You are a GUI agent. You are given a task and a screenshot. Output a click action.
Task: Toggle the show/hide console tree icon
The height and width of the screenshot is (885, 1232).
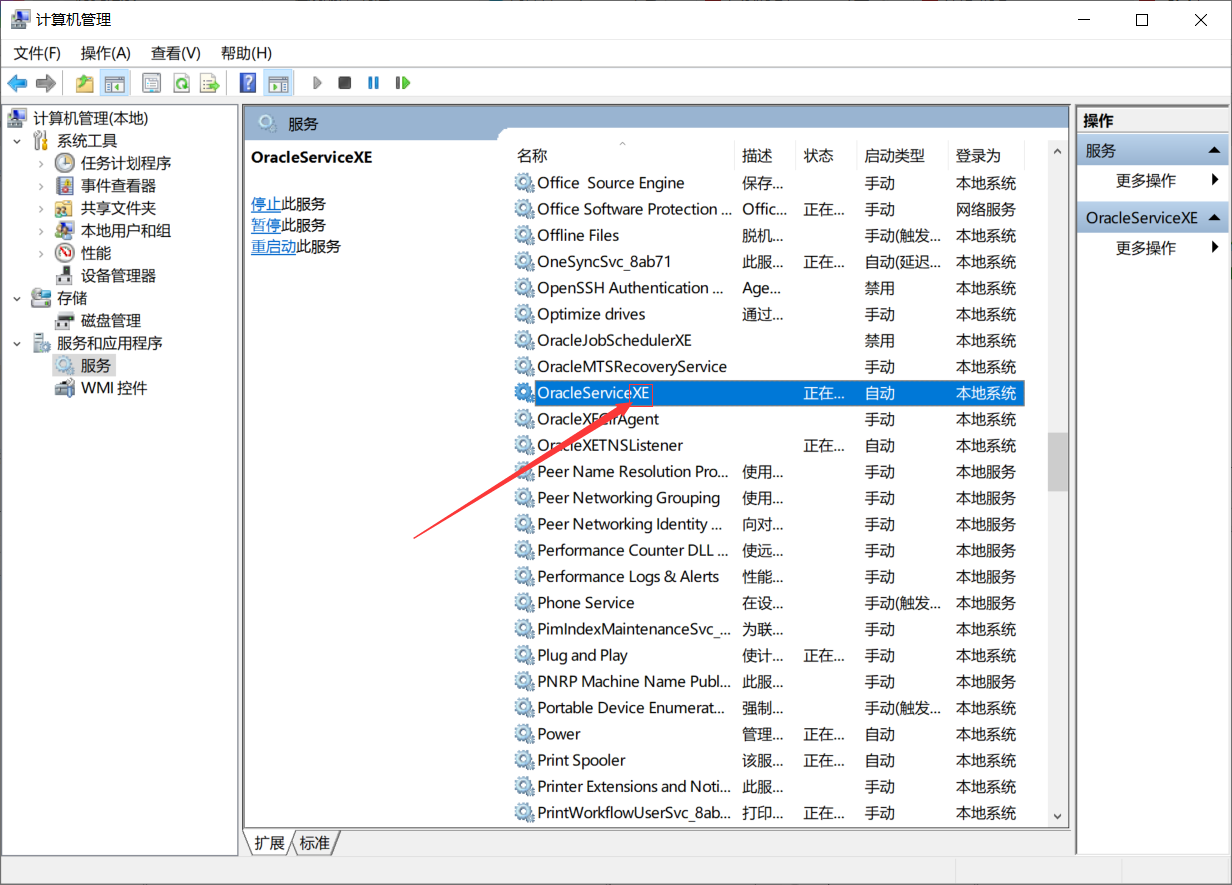[114, 83]
